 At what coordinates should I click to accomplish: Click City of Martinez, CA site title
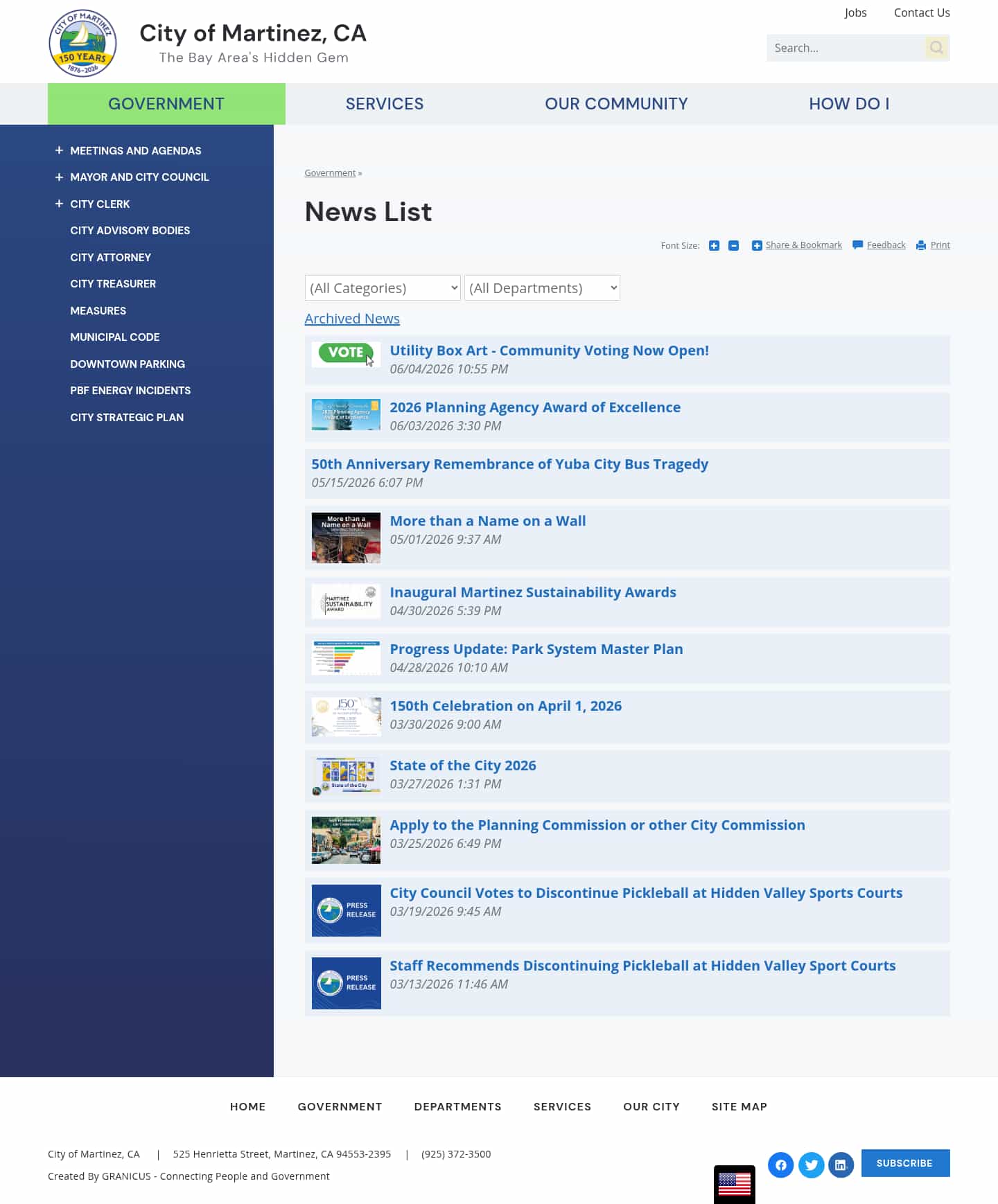click(x=253, y=33)
